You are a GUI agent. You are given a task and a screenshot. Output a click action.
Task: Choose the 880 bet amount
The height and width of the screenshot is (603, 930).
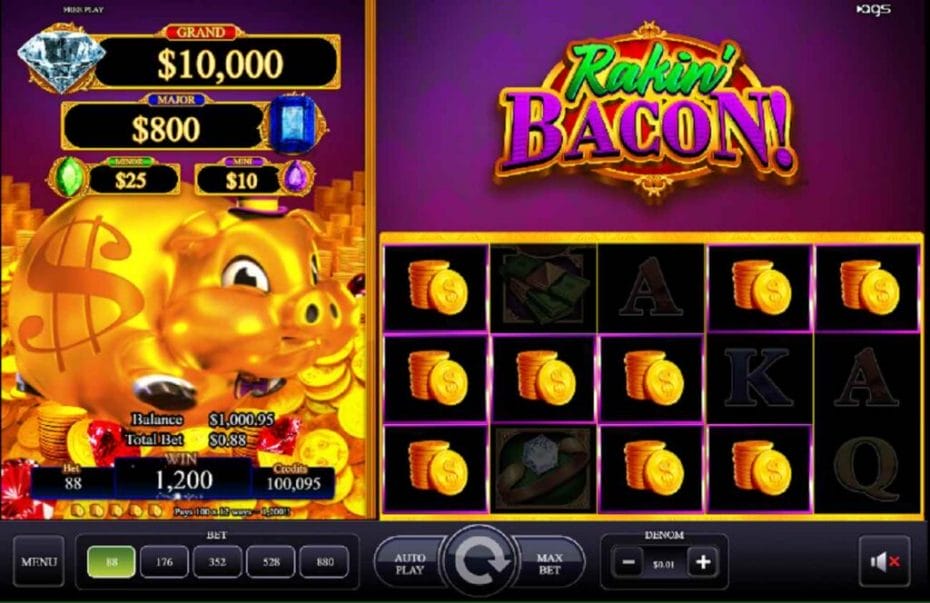click(x=324, y=561)
